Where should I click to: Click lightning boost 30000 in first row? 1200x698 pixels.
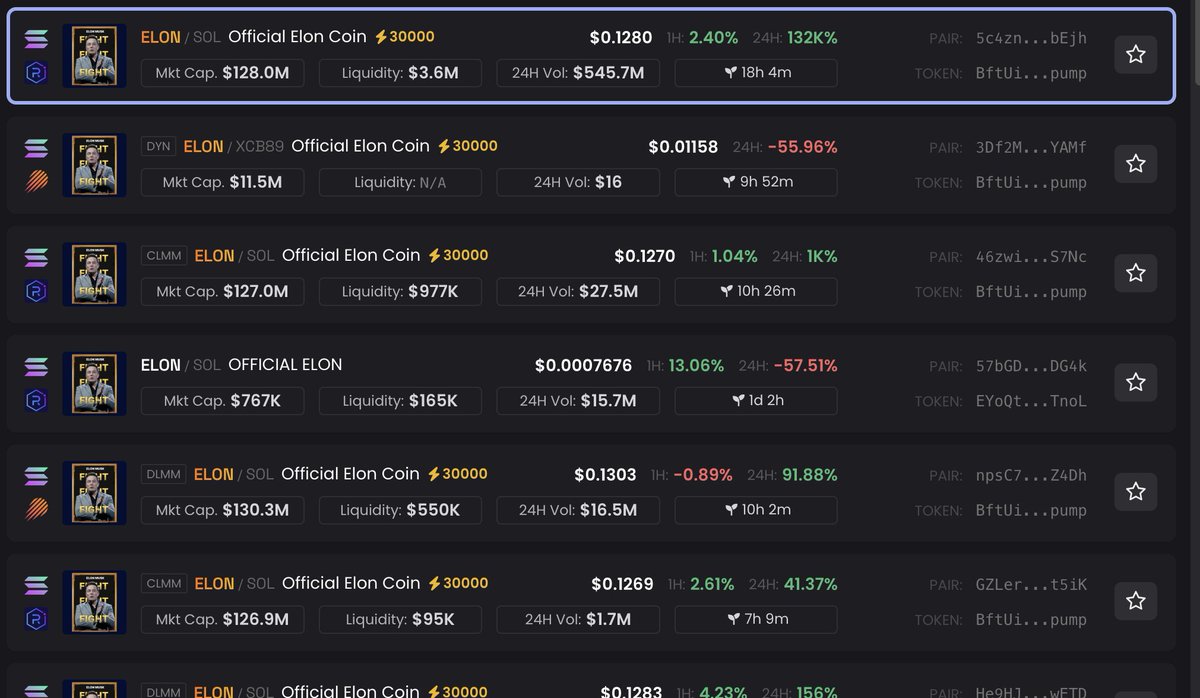[404, 37]
